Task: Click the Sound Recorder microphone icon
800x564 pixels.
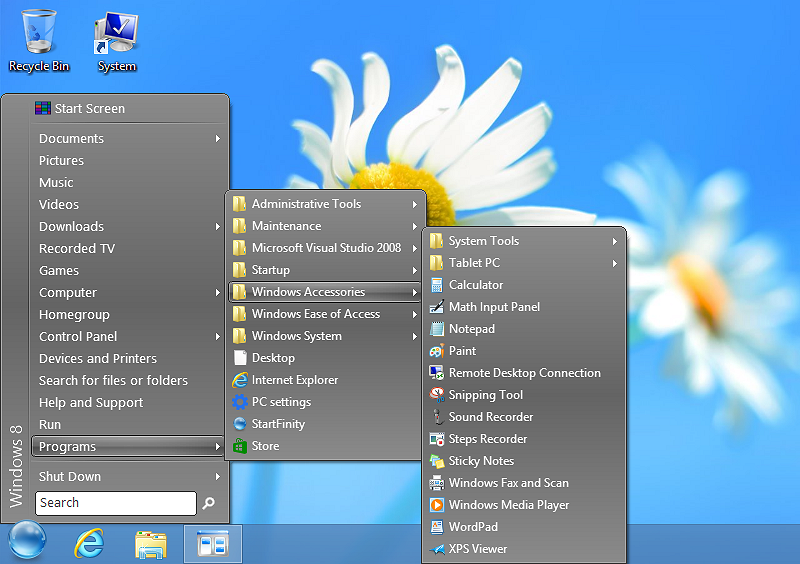Action: [437, 416]
